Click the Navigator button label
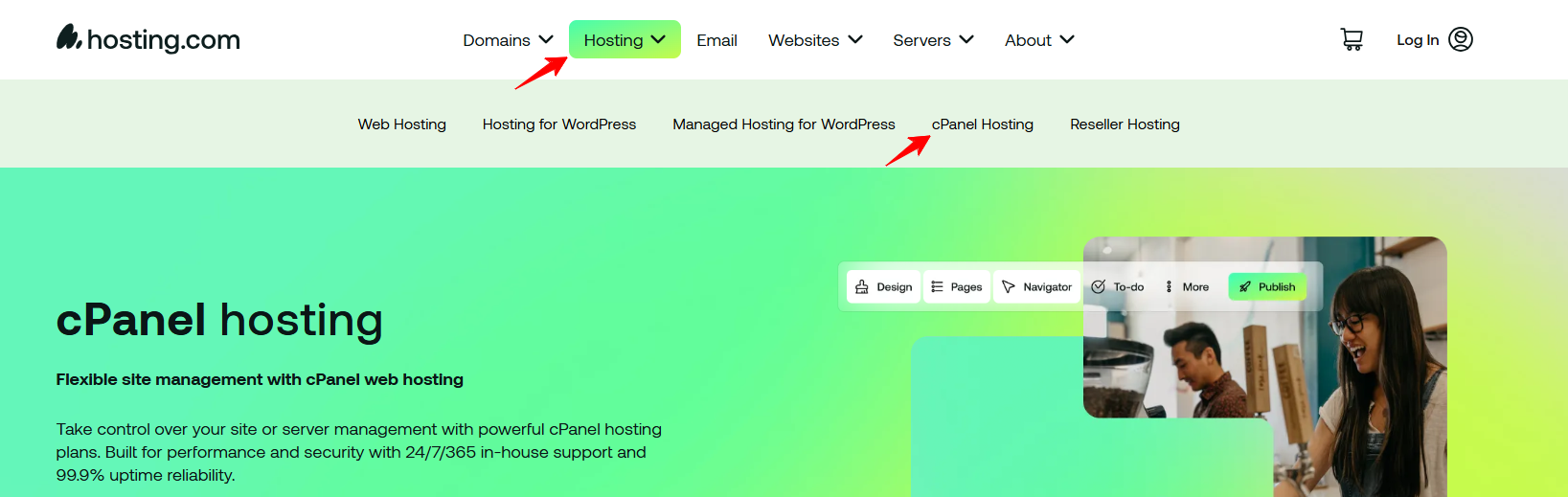This screenshot has width=1568, height=497. coord(1048,287)
